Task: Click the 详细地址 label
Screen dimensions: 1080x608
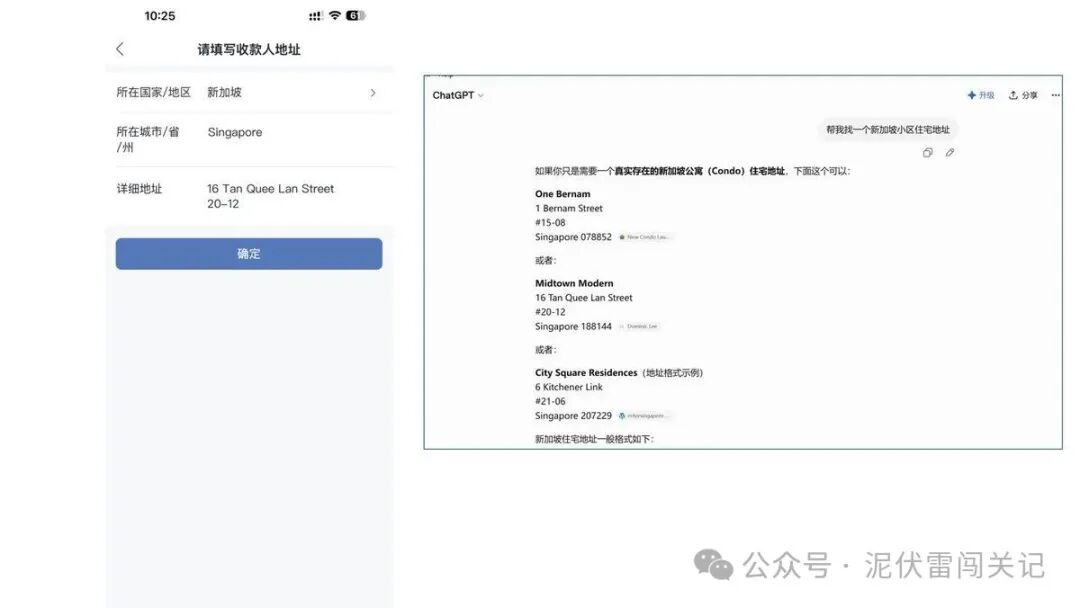Action: pos(139,189)
